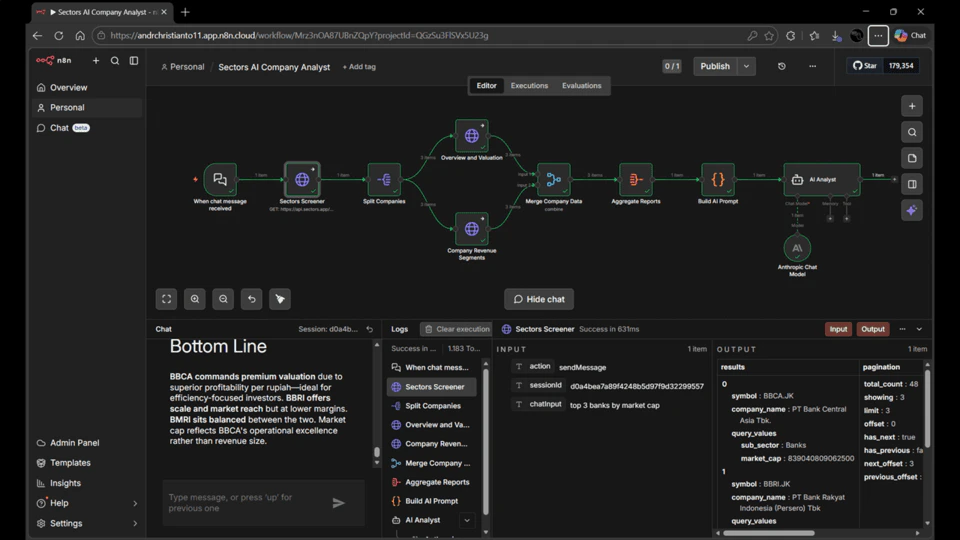Click the browser refresh button
Screen dimensions: 960x540
[x=59, y=36]
